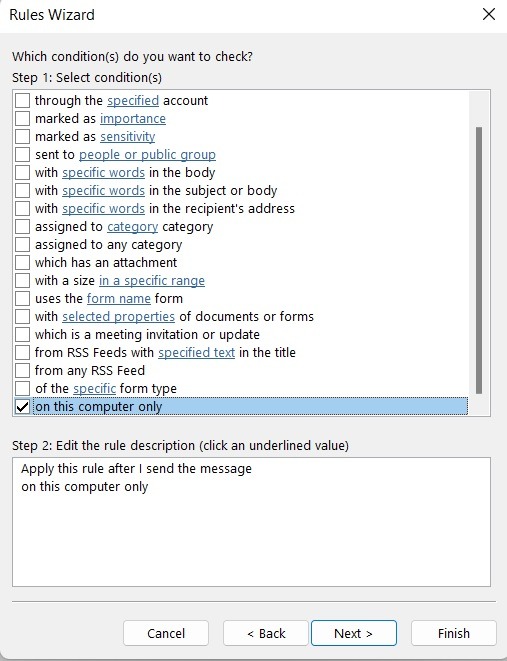Click 'in a specific range' link

click(152, 280)
